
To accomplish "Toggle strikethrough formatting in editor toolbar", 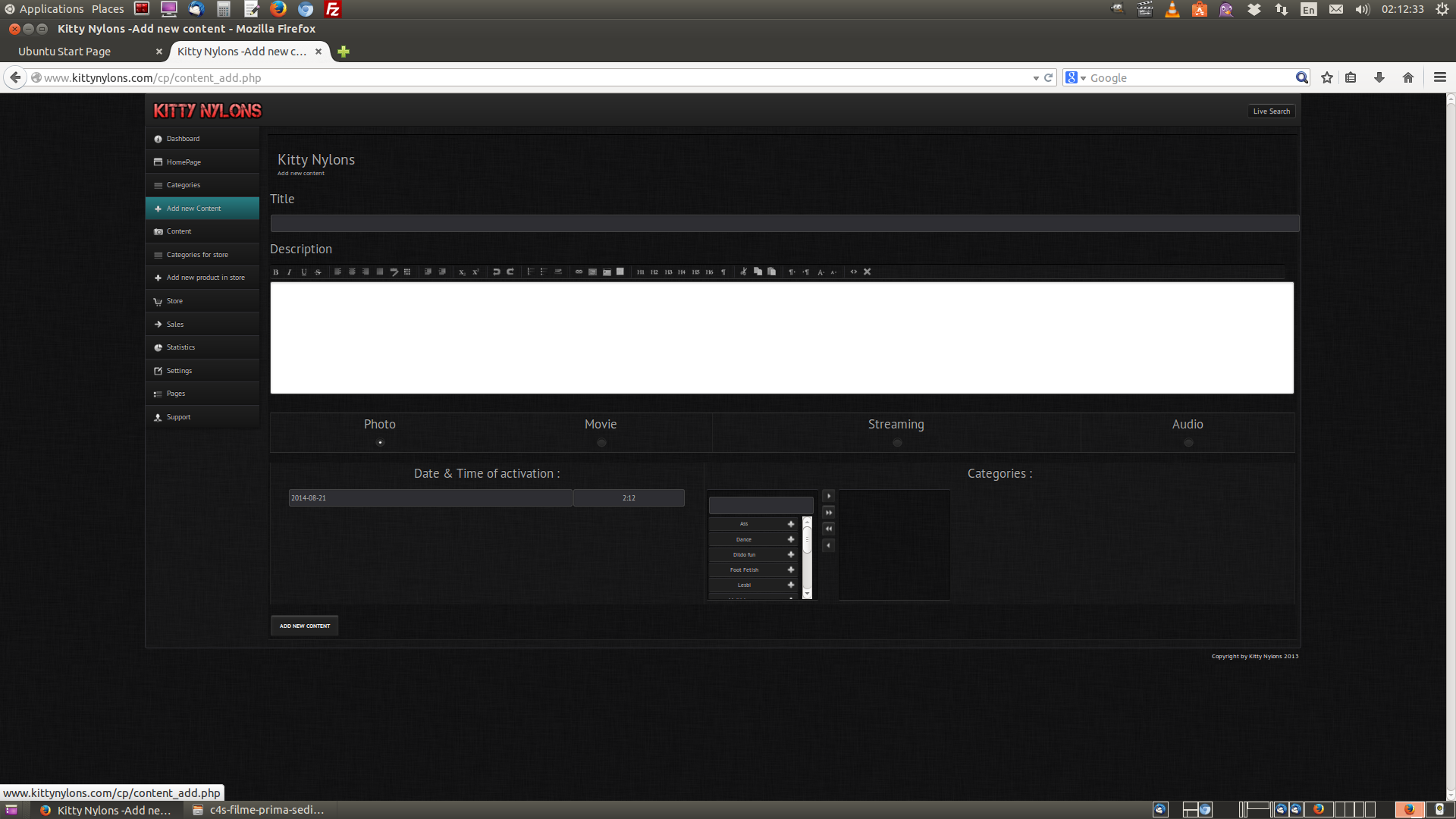I will coord(318,272).
